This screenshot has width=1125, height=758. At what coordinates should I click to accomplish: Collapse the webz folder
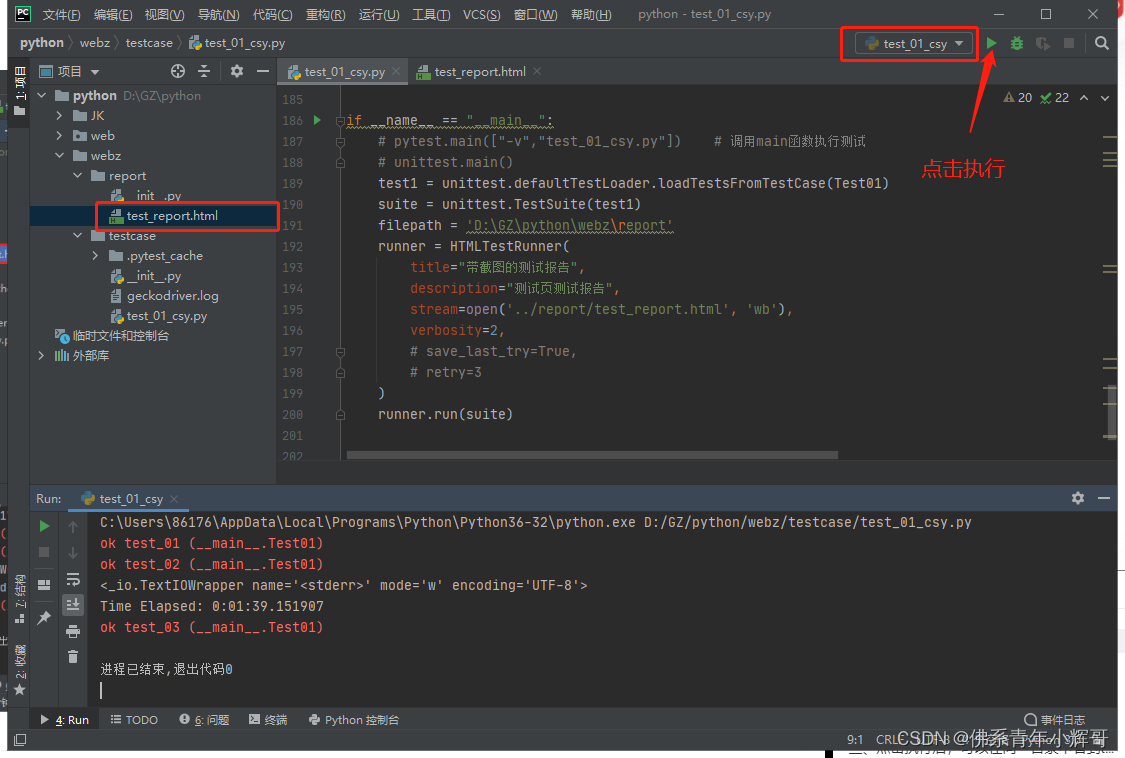[x=60, y=156]
